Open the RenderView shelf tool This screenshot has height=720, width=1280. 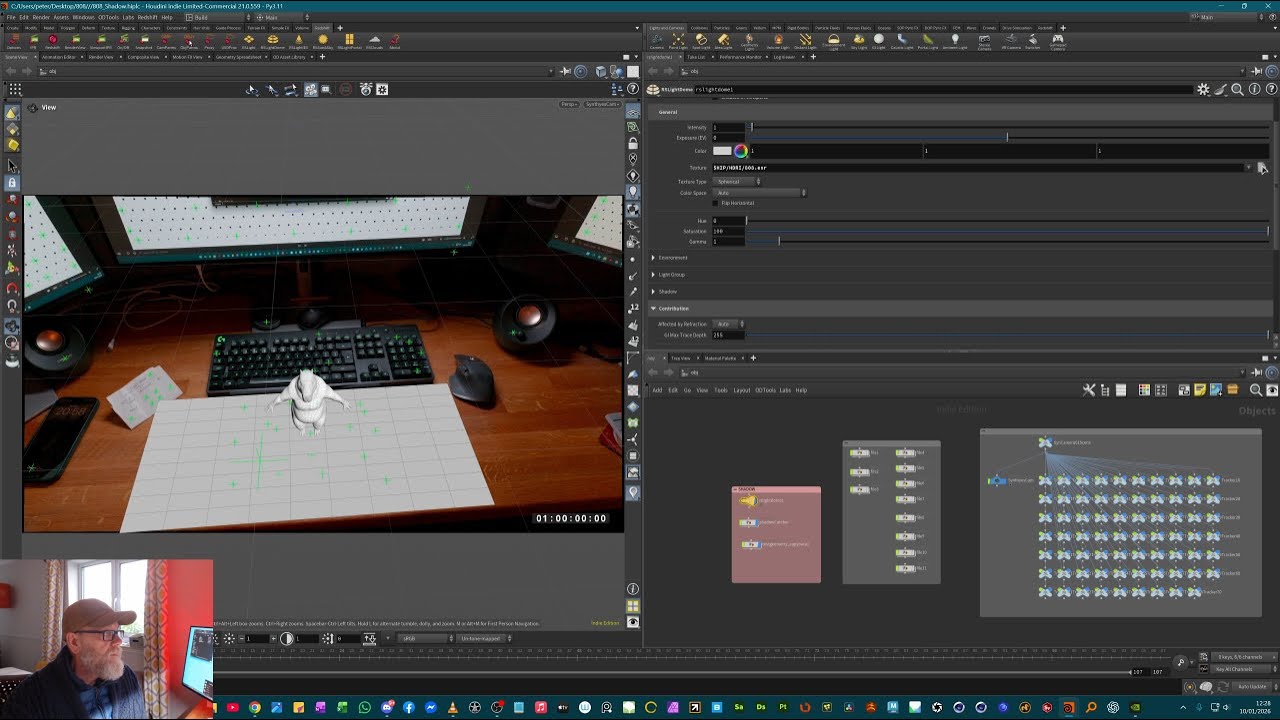click(x=76, y=42)
